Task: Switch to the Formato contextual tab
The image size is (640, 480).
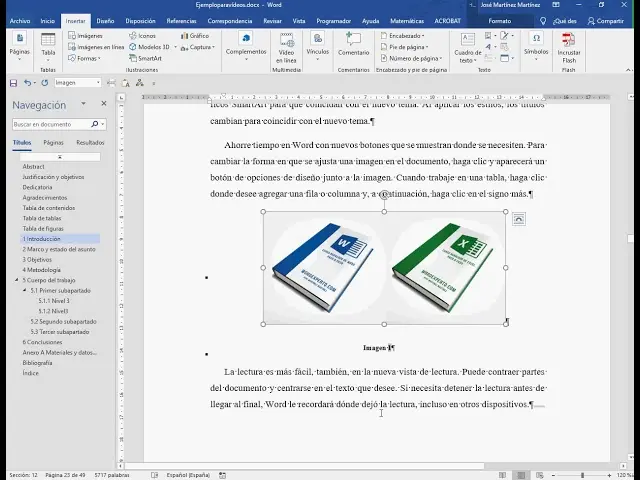Action: tap(500, 21)
